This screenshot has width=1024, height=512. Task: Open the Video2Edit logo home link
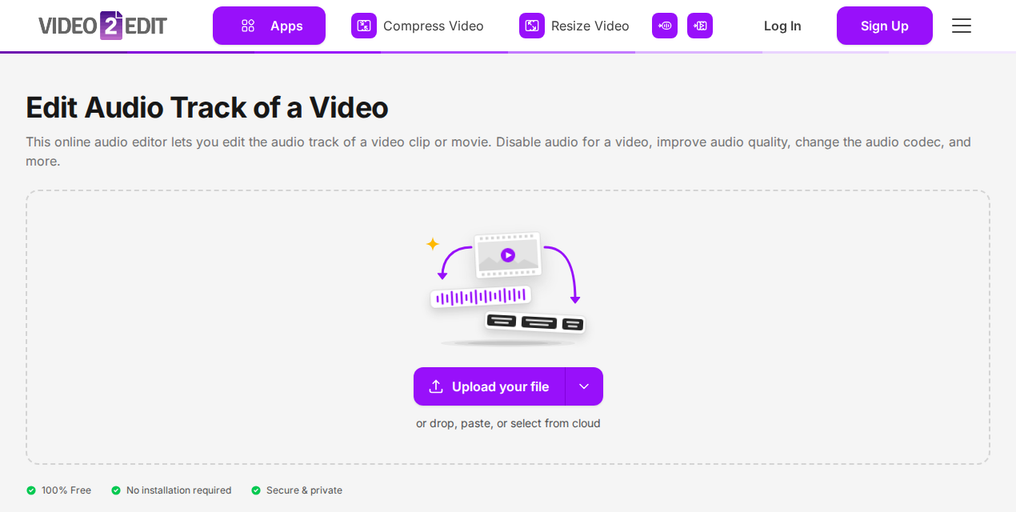point(103,25)
